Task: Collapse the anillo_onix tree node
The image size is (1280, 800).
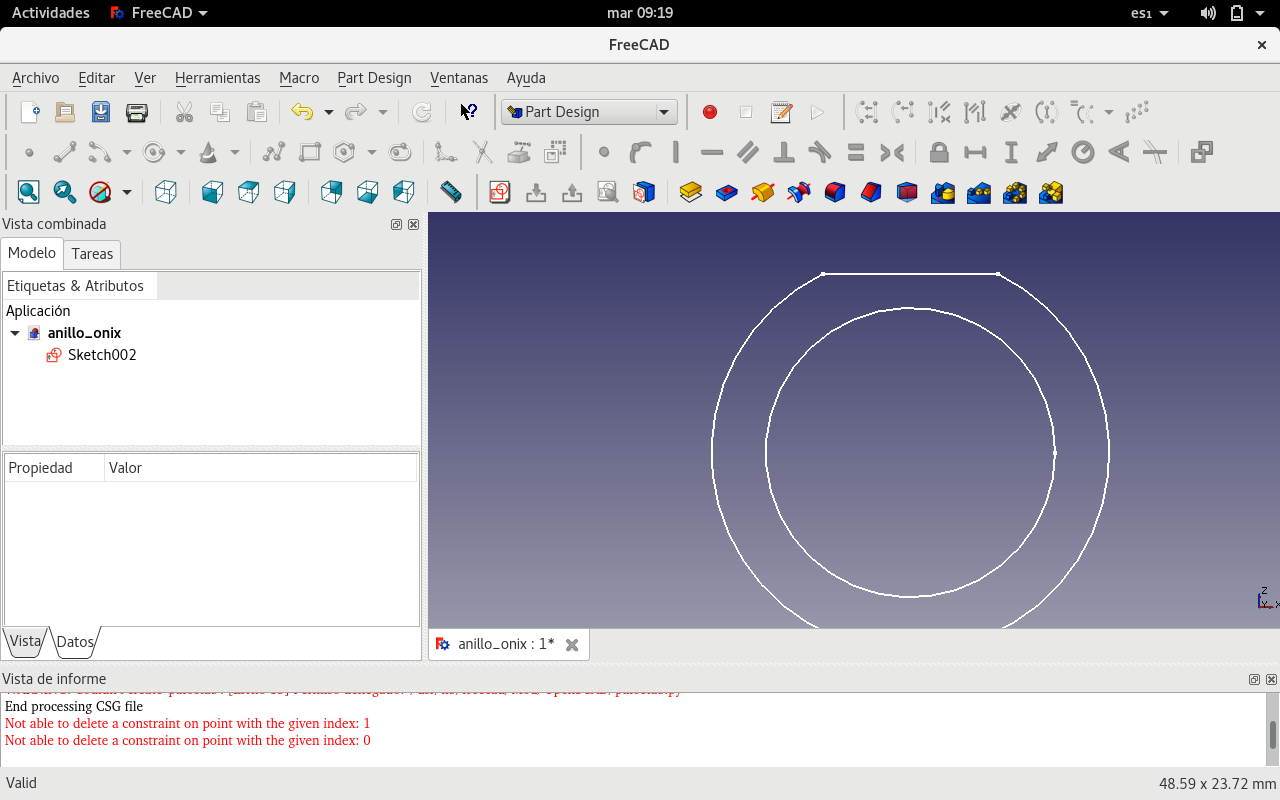Action: tap(15, 333)
